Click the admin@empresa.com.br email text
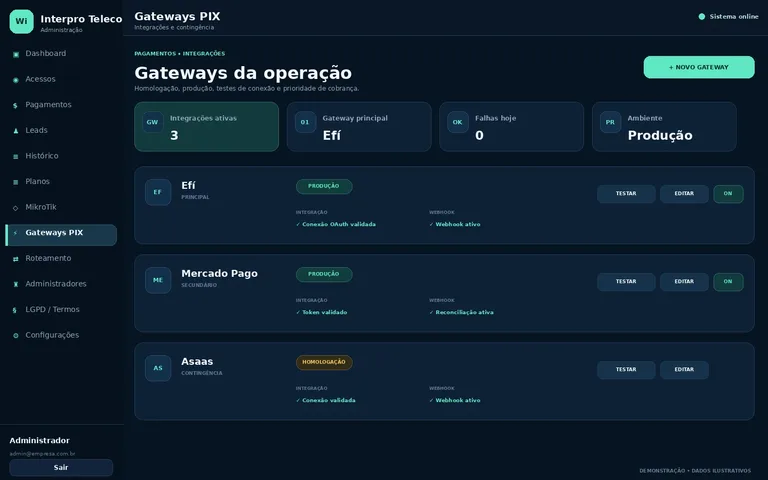The image size is (768, 480). 42,454
